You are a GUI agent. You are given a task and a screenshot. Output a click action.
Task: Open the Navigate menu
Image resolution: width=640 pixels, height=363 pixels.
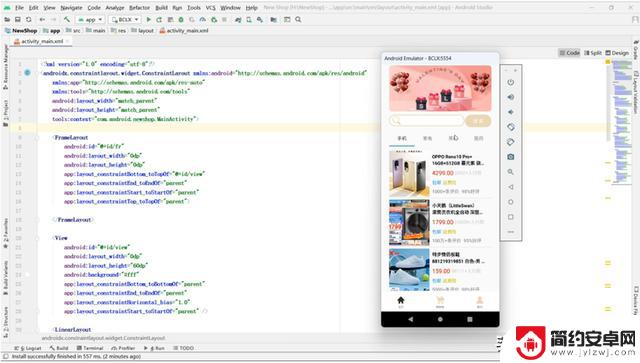(71, 8)
